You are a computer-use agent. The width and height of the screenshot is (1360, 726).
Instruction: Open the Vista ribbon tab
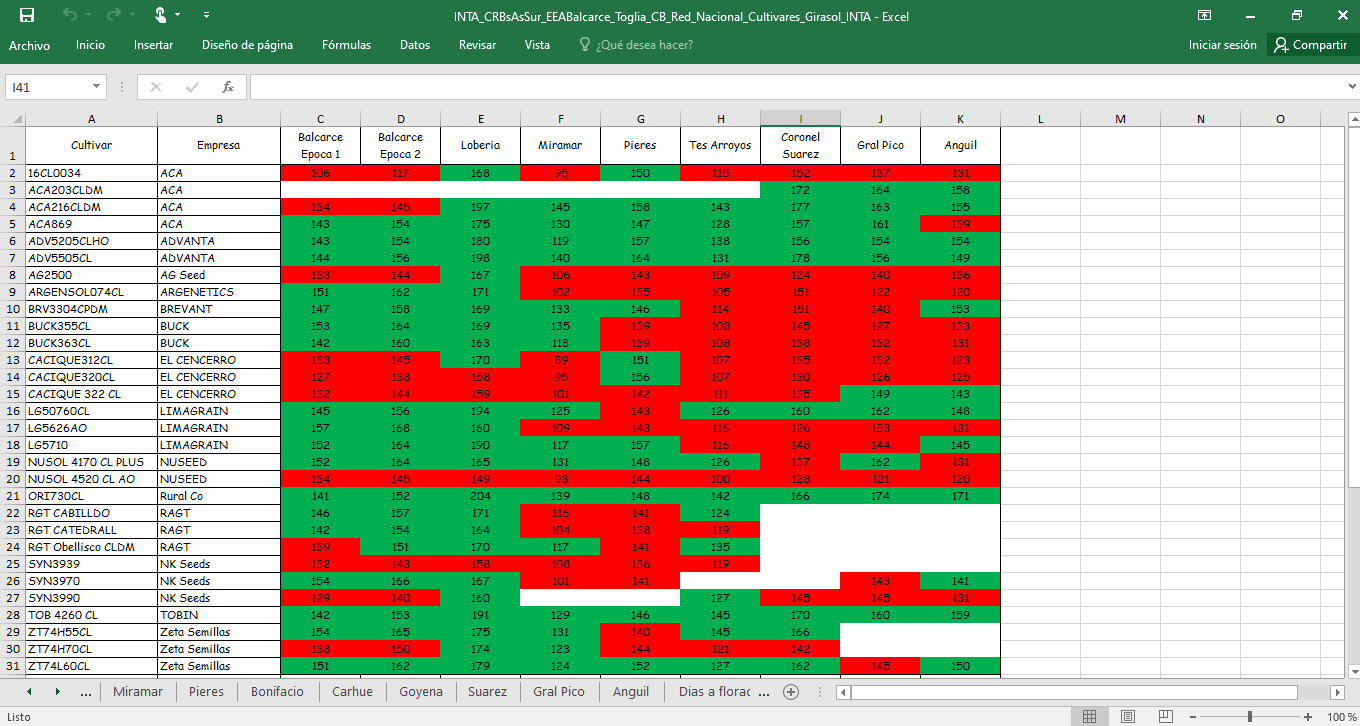coord(537,45)
